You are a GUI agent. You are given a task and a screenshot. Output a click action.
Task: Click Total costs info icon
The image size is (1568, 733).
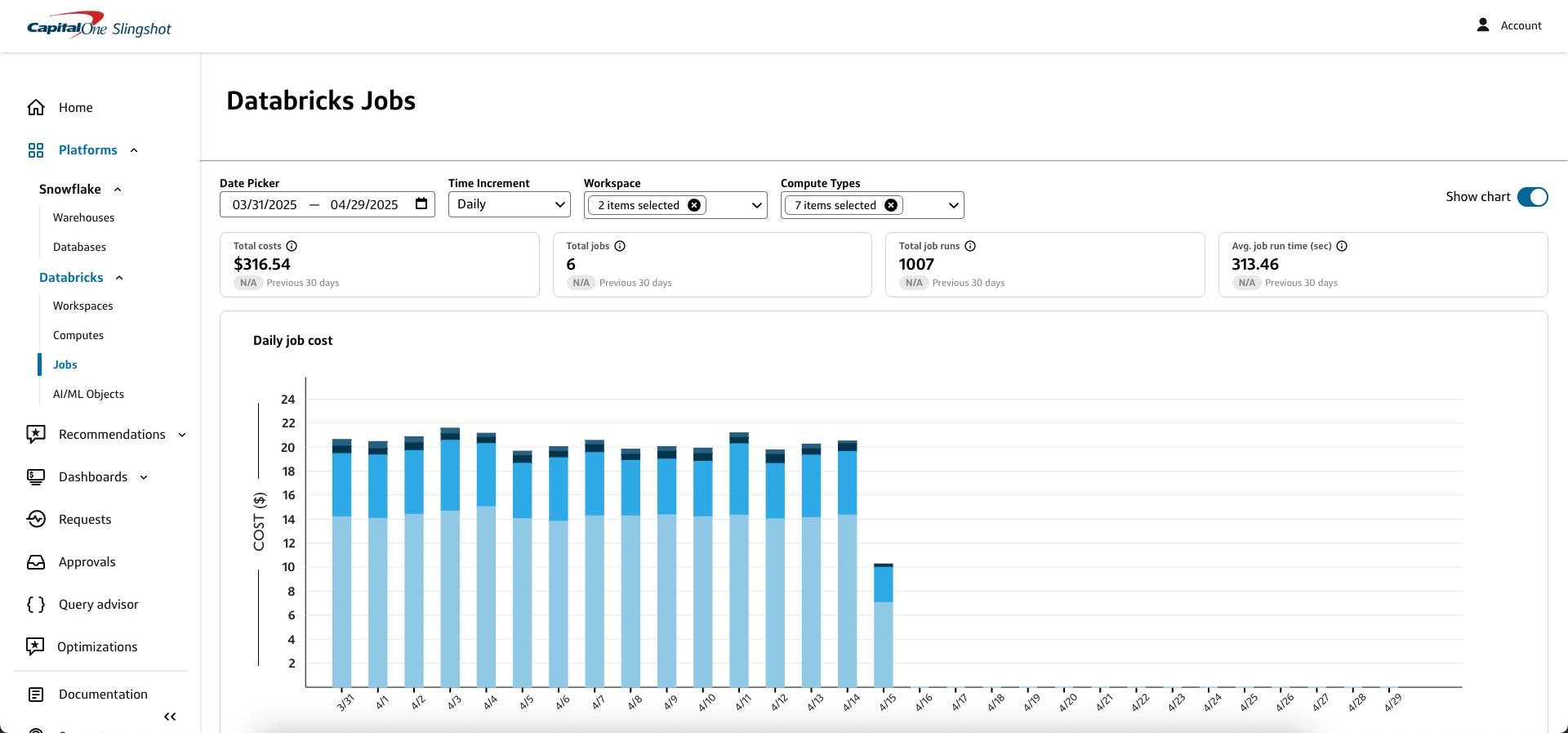292,246
